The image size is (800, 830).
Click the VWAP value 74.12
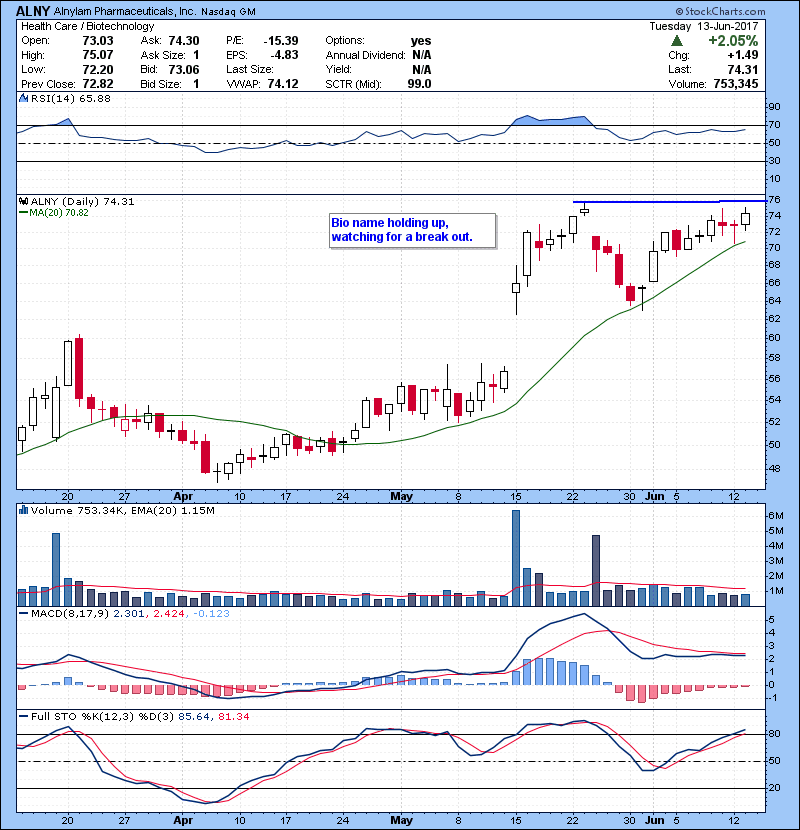coord(283,84)
